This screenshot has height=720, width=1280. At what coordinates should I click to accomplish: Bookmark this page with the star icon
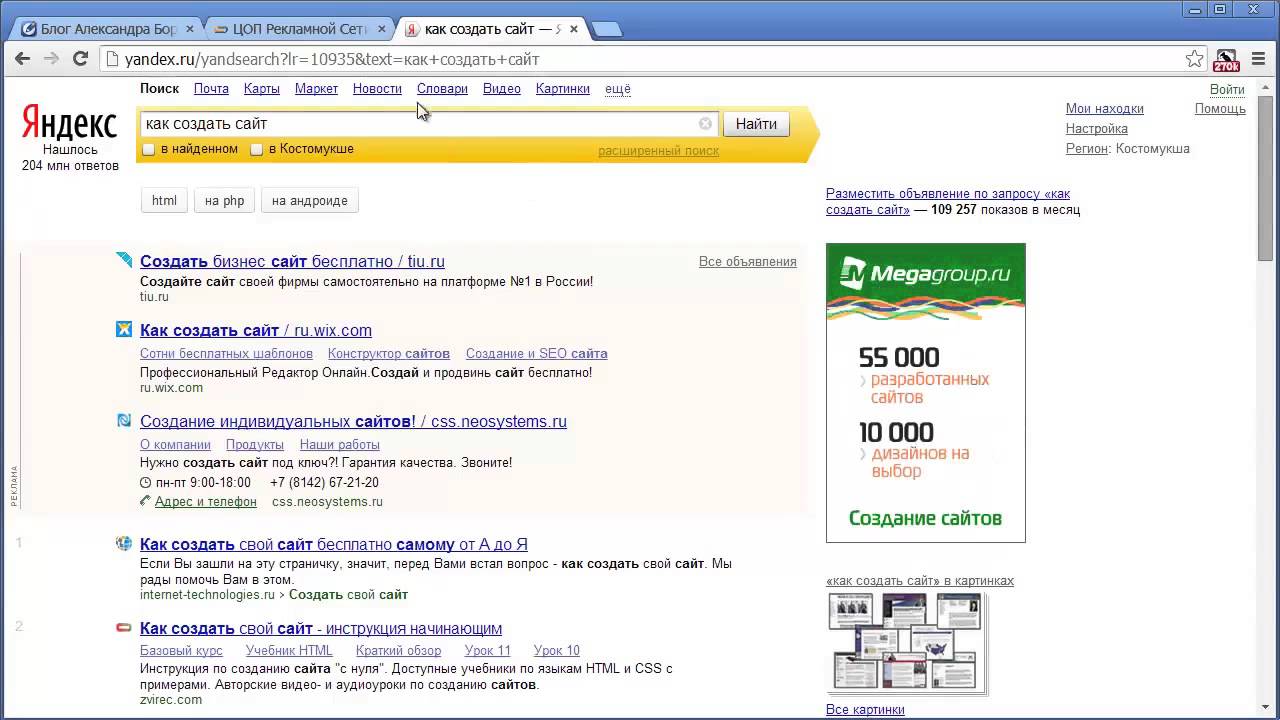click(x=1195, y=59)
